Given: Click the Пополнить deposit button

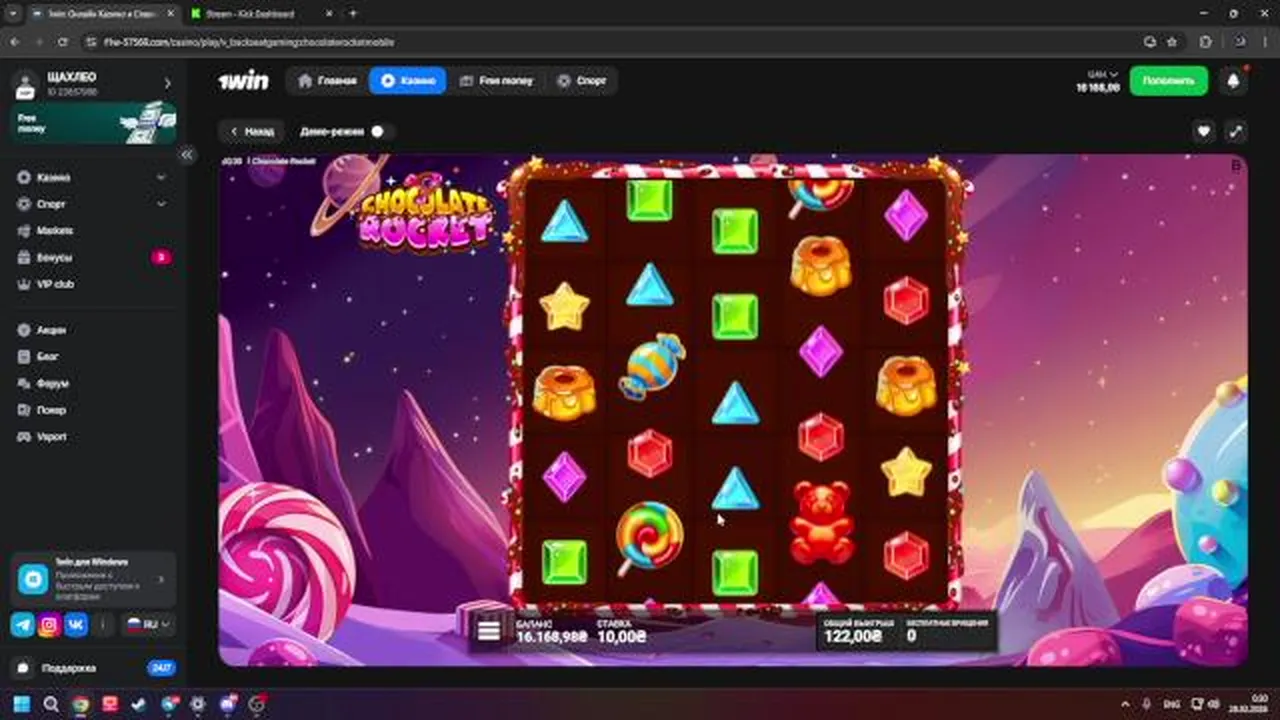Looking at the screenshot, I should [1168, 81].
